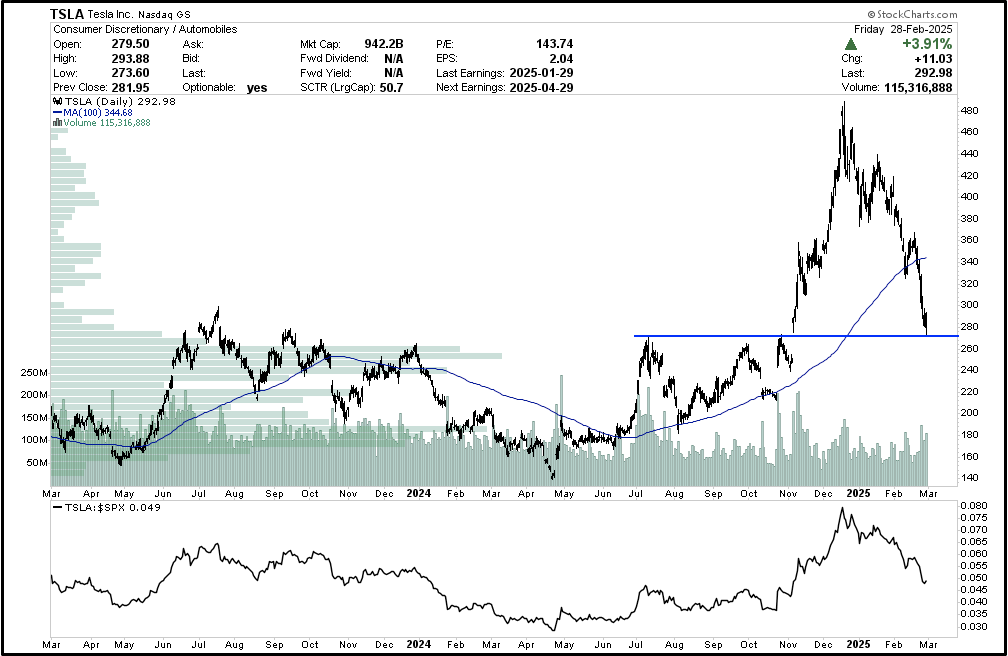Click the Friday 28-Feb-2025 date
This screenshot has height=656, width=1008.
pyautogui.click(x=903, y=29)
